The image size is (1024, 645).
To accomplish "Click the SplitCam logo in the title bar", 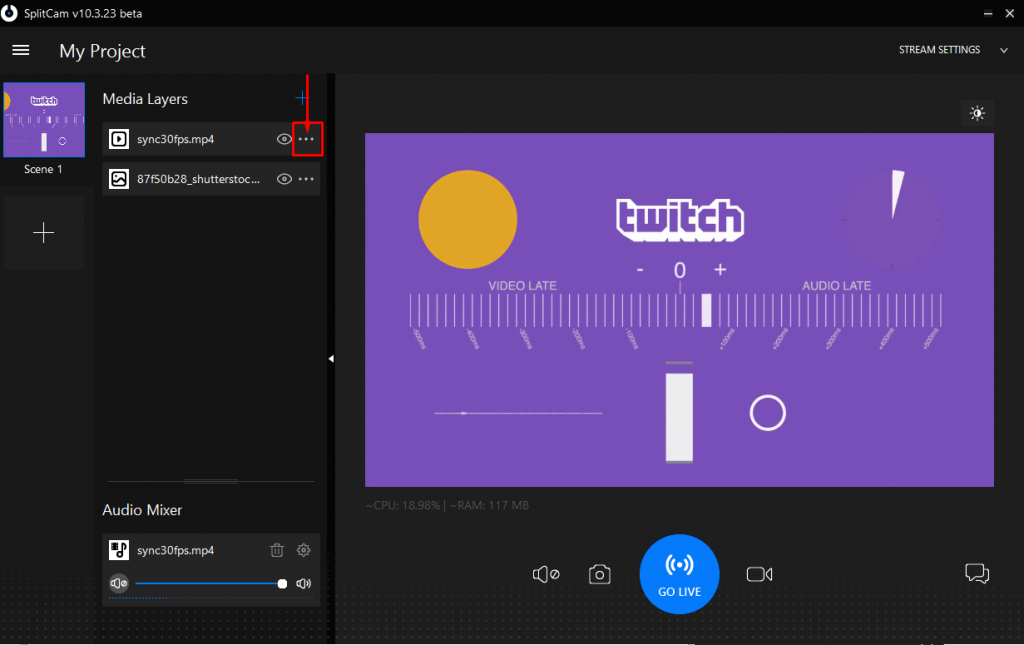I will coord(9,13).
